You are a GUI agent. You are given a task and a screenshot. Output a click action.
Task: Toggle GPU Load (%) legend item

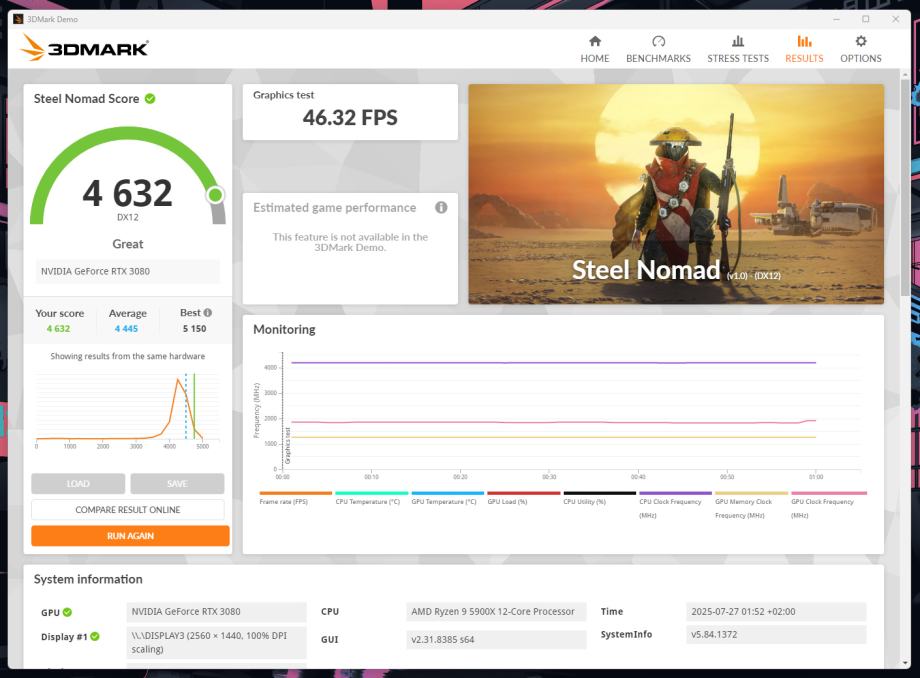pos(523,498)
